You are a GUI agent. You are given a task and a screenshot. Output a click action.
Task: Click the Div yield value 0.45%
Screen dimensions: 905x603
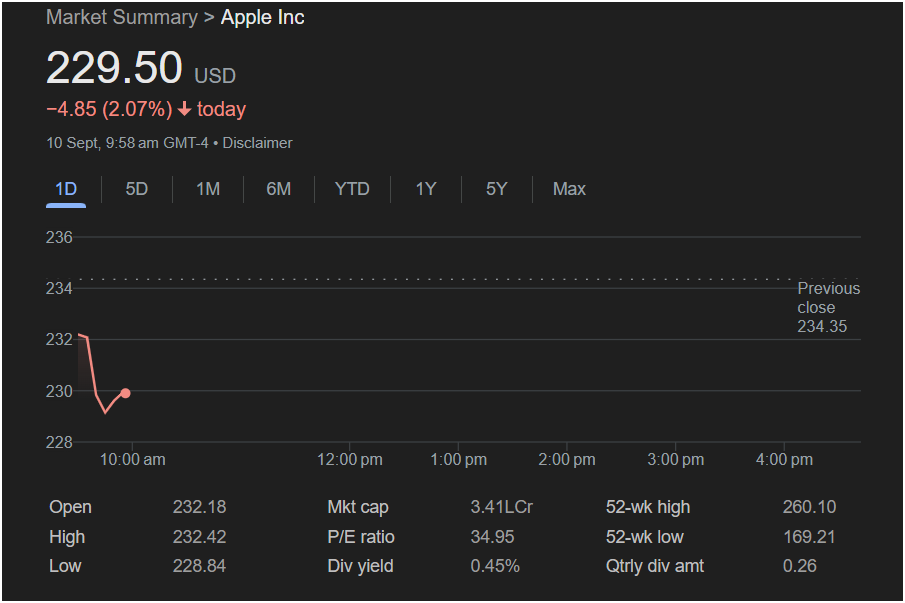pos(495,566)
